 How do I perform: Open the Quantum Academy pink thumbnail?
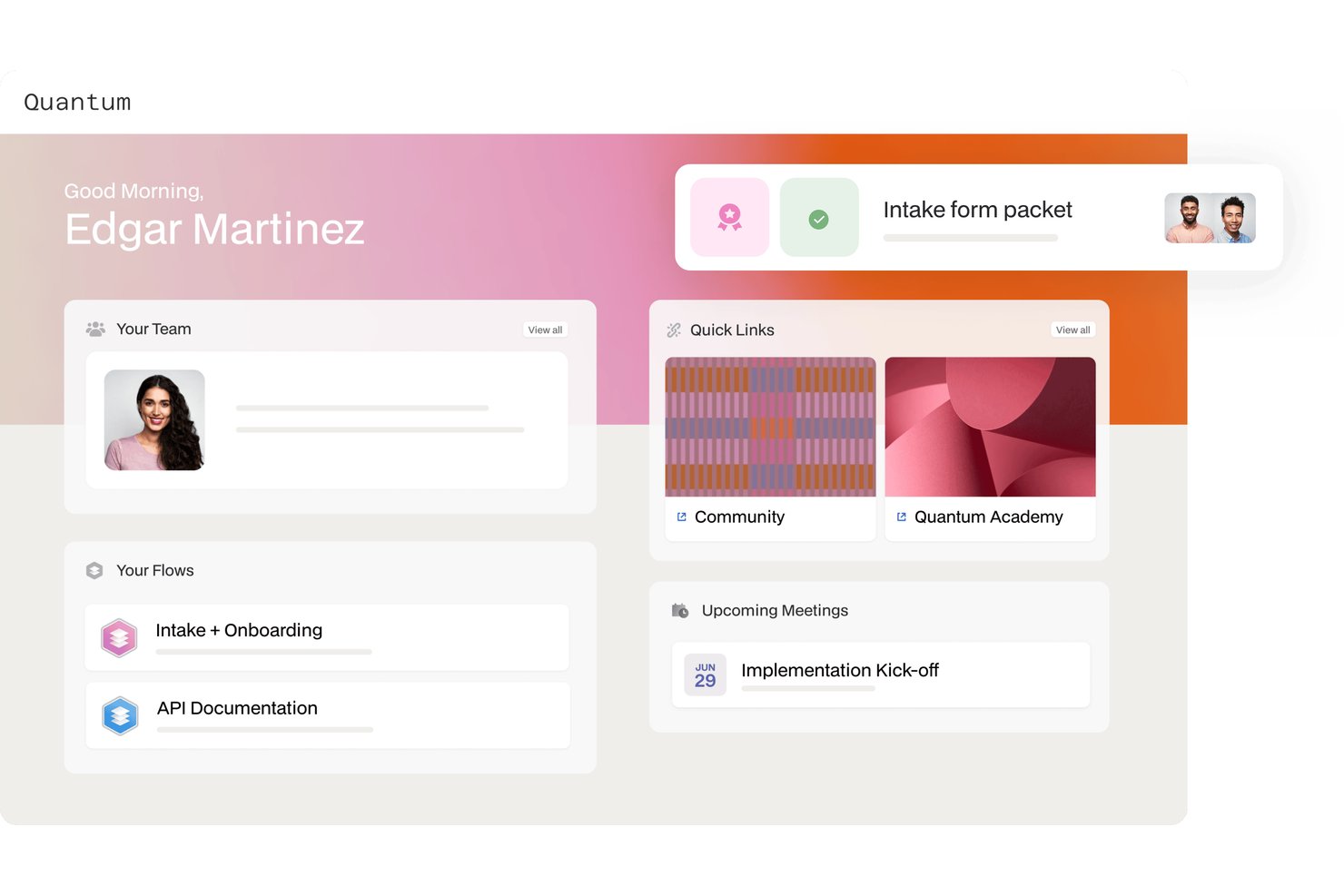pyautogui.click(x=990, y=427)
